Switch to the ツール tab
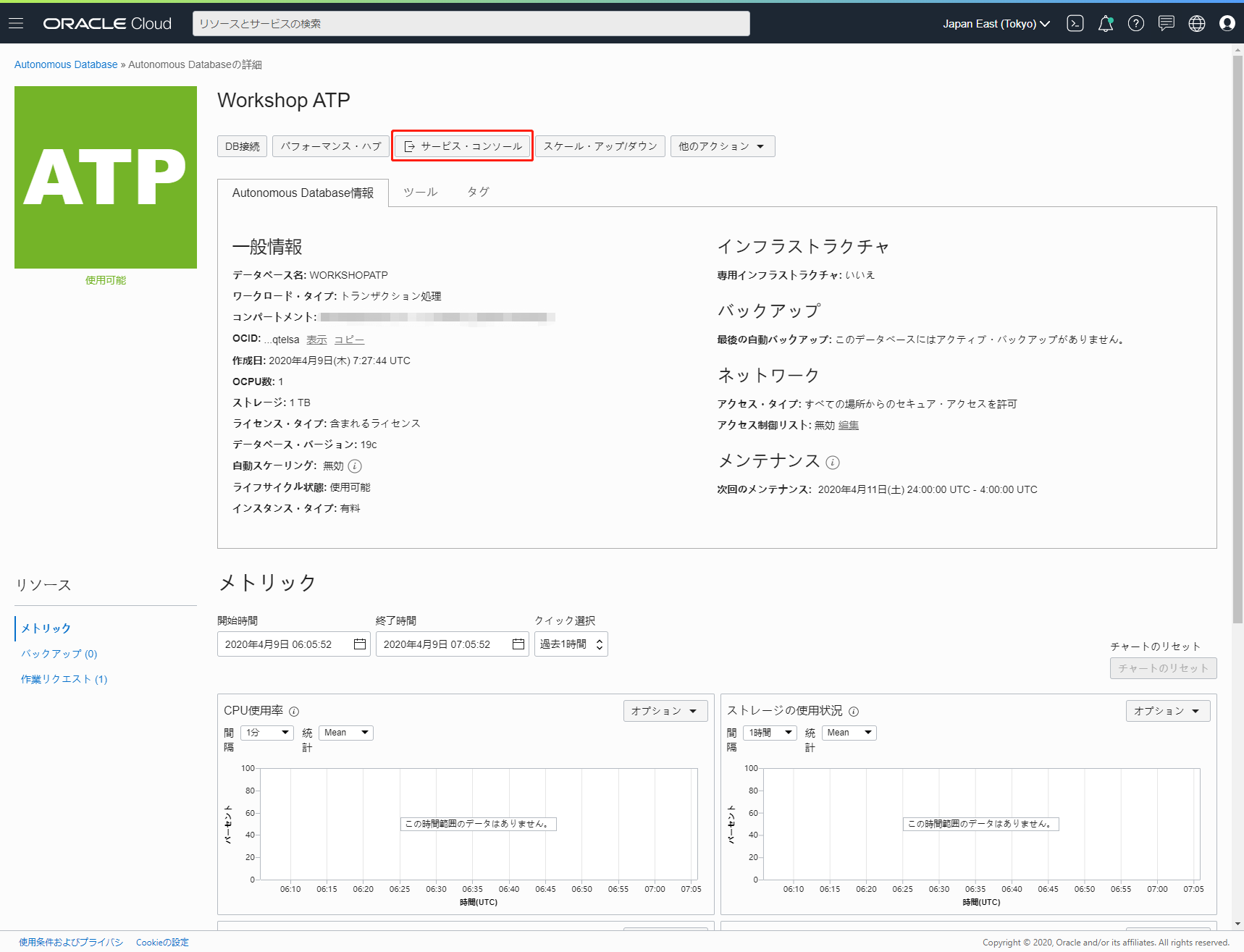The width and height of the screenshot is (1244, 952). pyautogui.click(x=420, y=192)
